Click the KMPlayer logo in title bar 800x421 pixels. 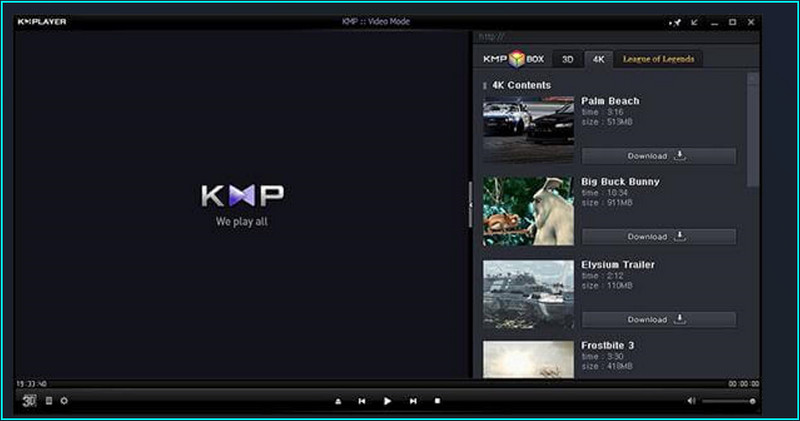(x=42, y=22)
